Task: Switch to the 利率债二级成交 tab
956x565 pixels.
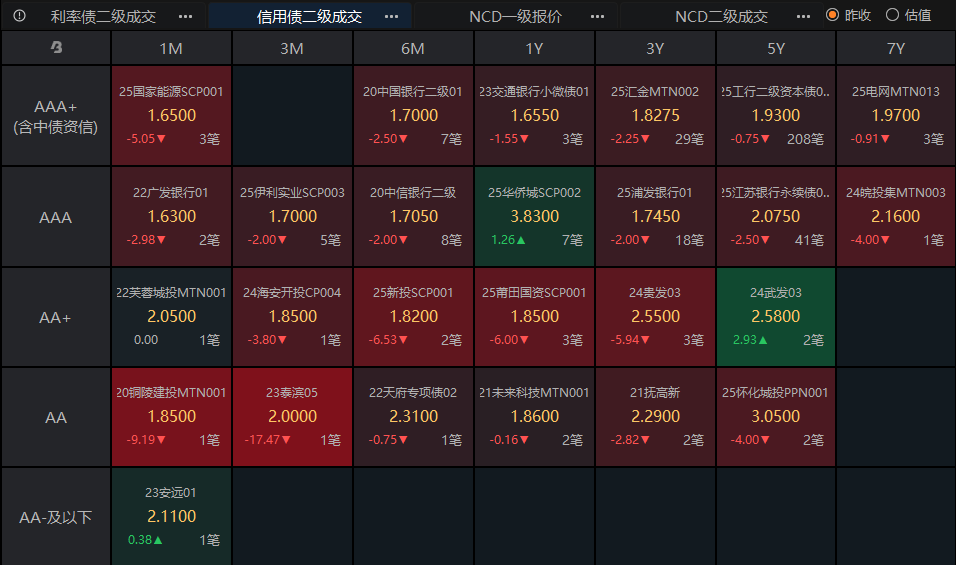Action: 103,16
